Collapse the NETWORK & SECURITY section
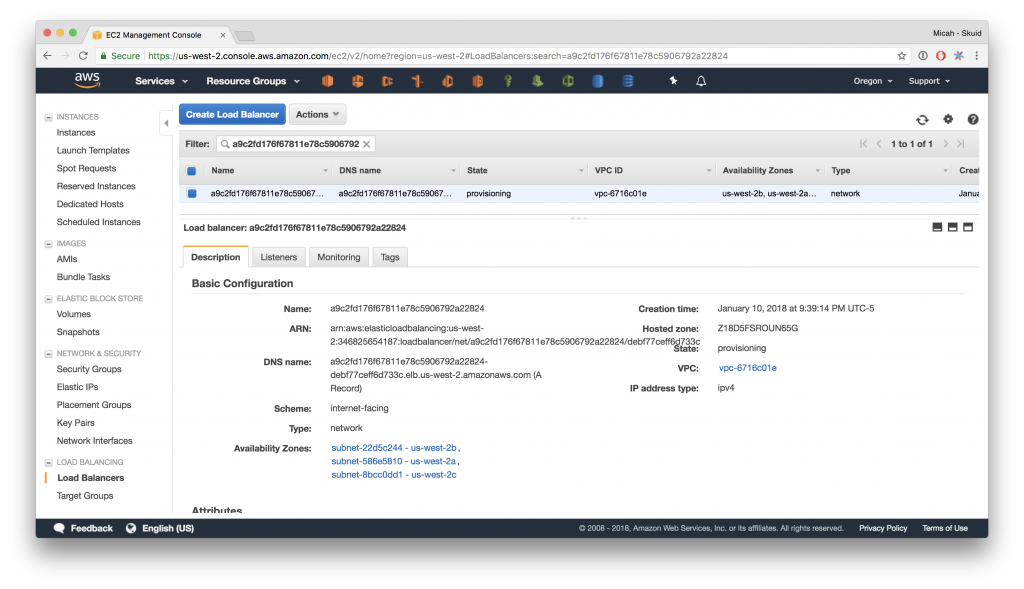Screen dimensions: 1024x589 tap(48, 353)
